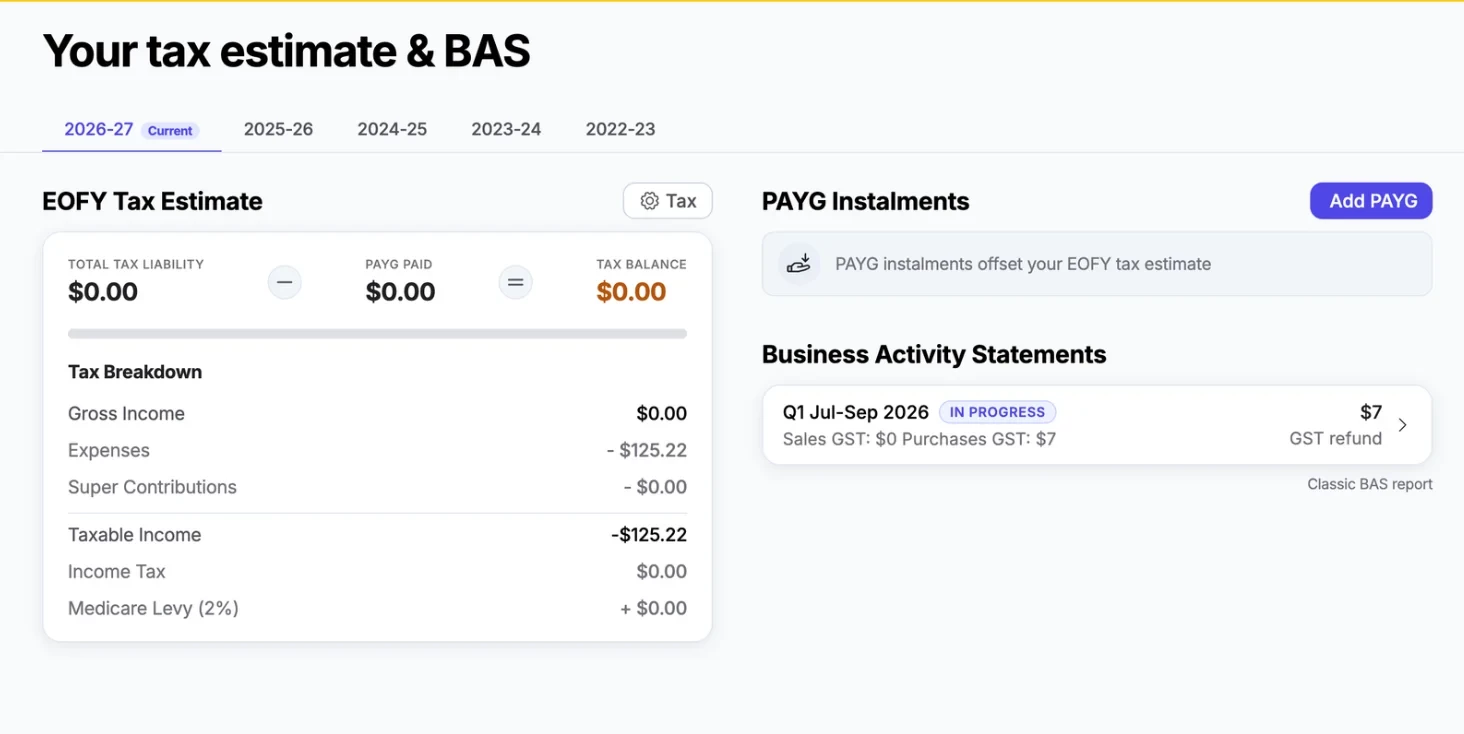Click the Add PAYG button
This screenshot has height=734, width=1464.
(x=1371, y=201)
